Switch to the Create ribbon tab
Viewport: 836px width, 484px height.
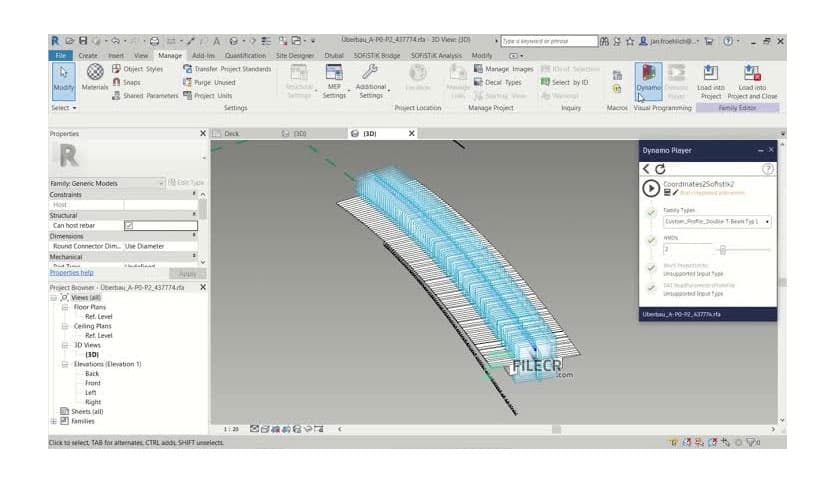pyautogui.click(x=88, y=55)
